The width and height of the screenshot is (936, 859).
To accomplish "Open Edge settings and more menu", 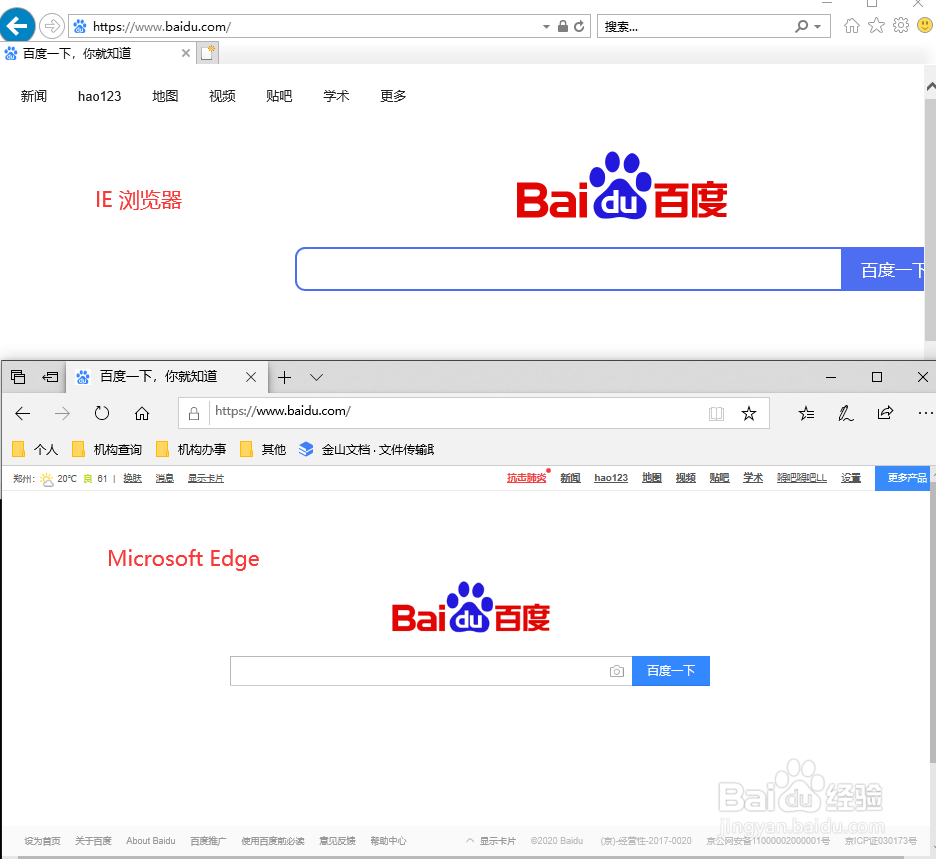I will click(x=925, y=413).
